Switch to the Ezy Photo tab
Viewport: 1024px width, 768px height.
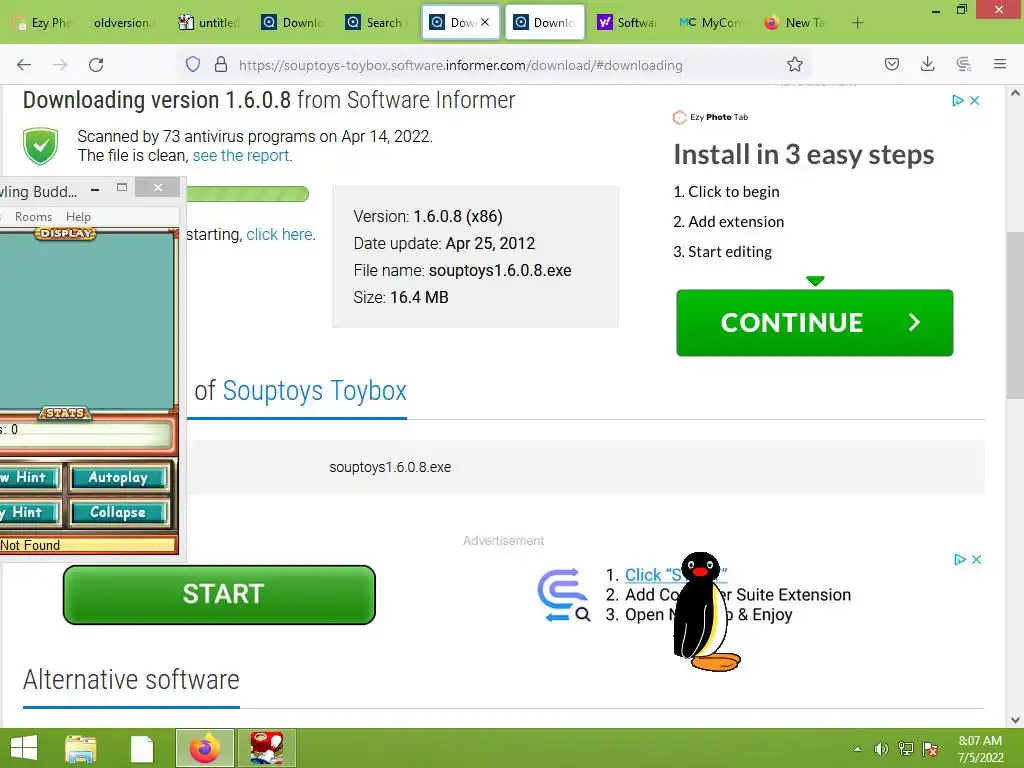tap(42, 23)
